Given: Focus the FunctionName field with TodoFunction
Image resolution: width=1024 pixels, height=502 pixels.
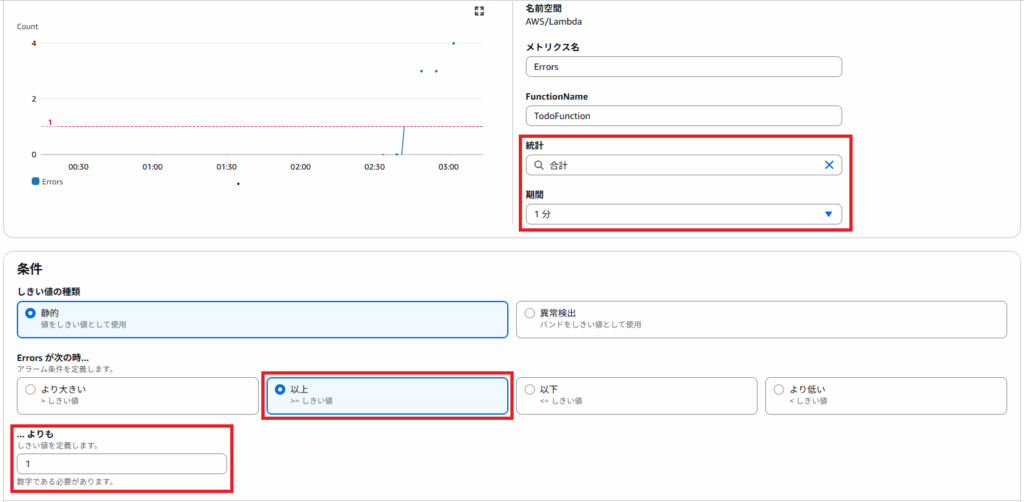Looking at the screenshot, I should tap(683, 116).
